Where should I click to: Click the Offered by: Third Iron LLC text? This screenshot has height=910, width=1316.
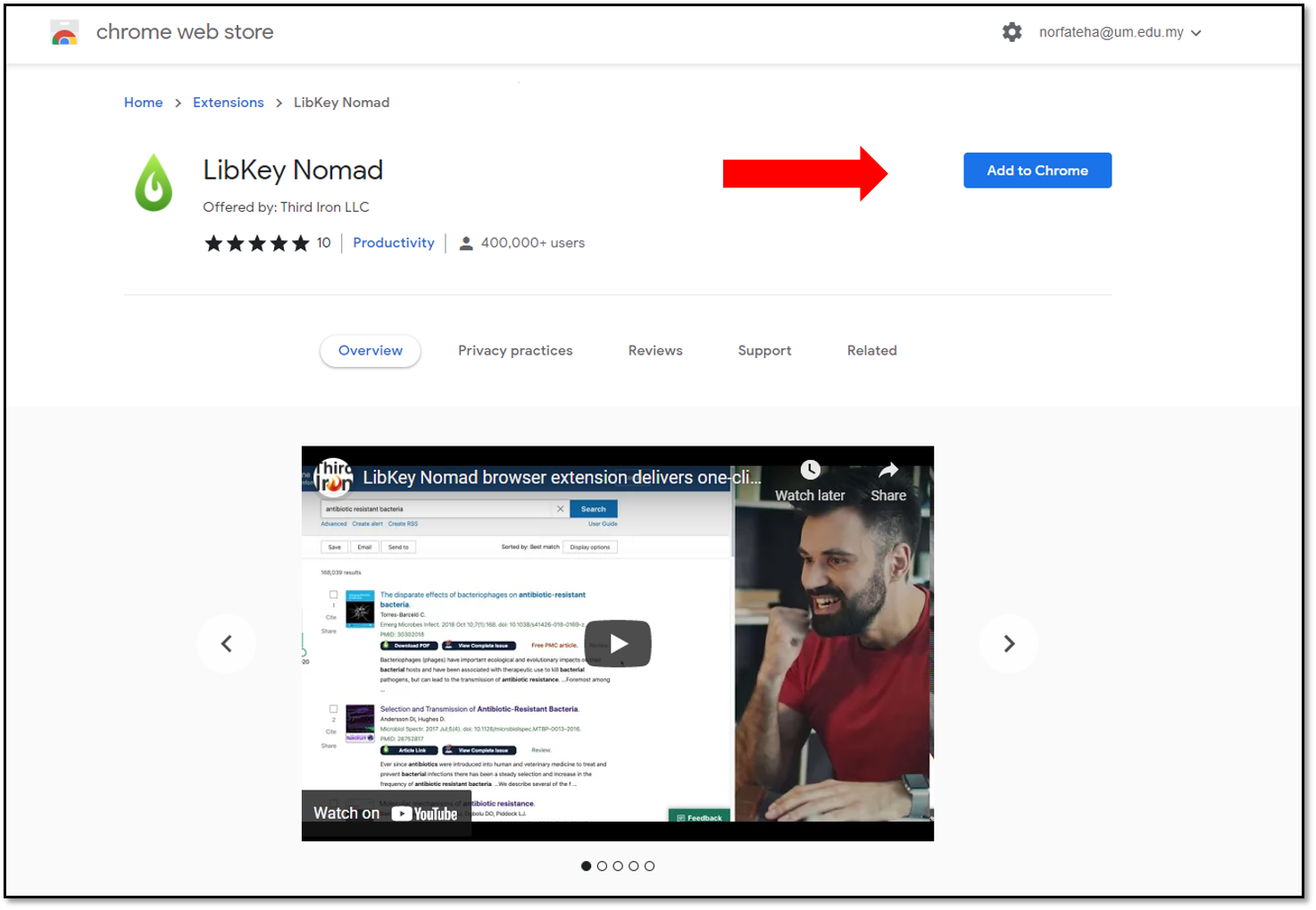coord(286,207)
